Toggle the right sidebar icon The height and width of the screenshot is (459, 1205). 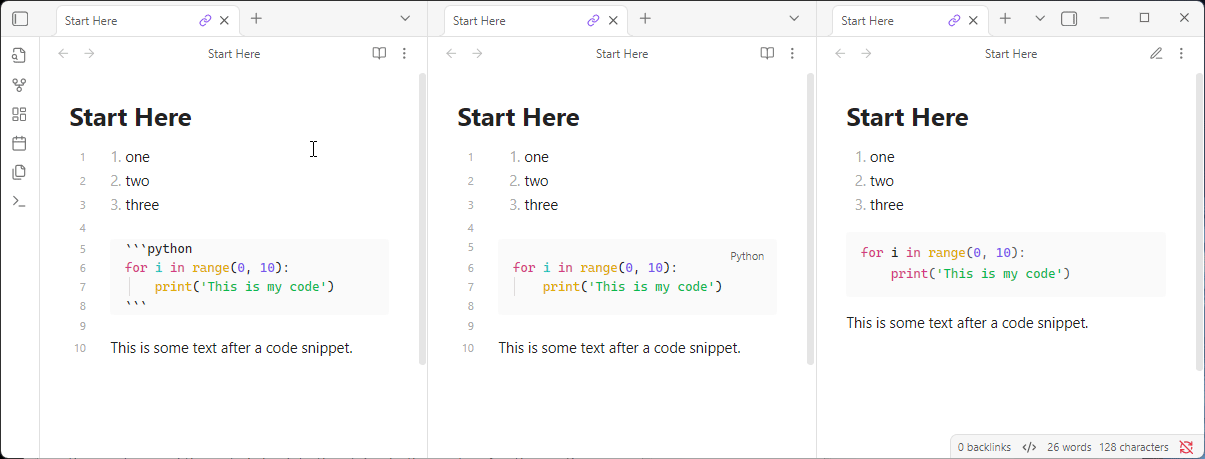pos(1069,18)
